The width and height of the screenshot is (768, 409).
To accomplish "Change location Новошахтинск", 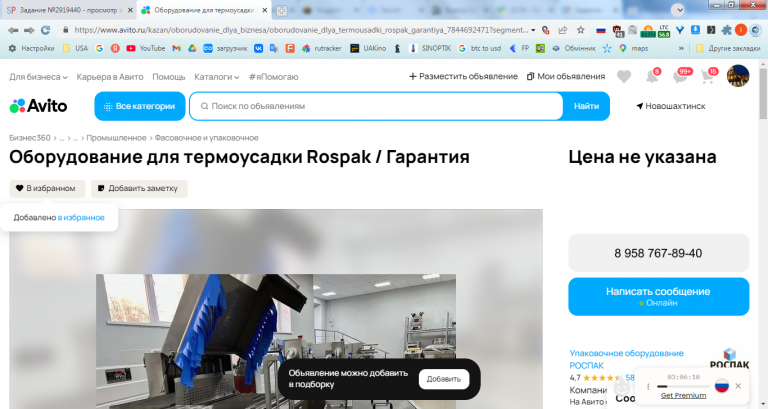I will pos(671,106).
